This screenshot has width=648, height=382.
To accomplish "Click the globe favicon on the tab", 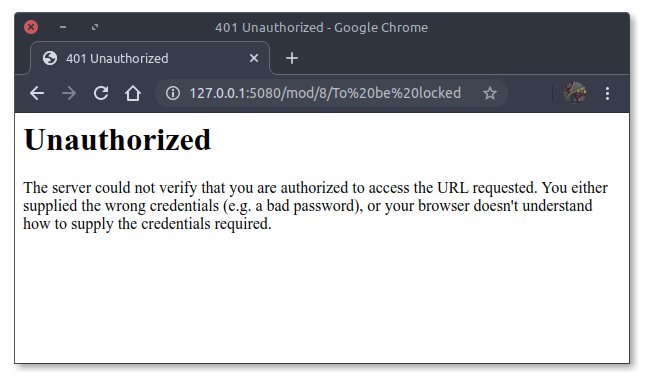I will [50, 58].
